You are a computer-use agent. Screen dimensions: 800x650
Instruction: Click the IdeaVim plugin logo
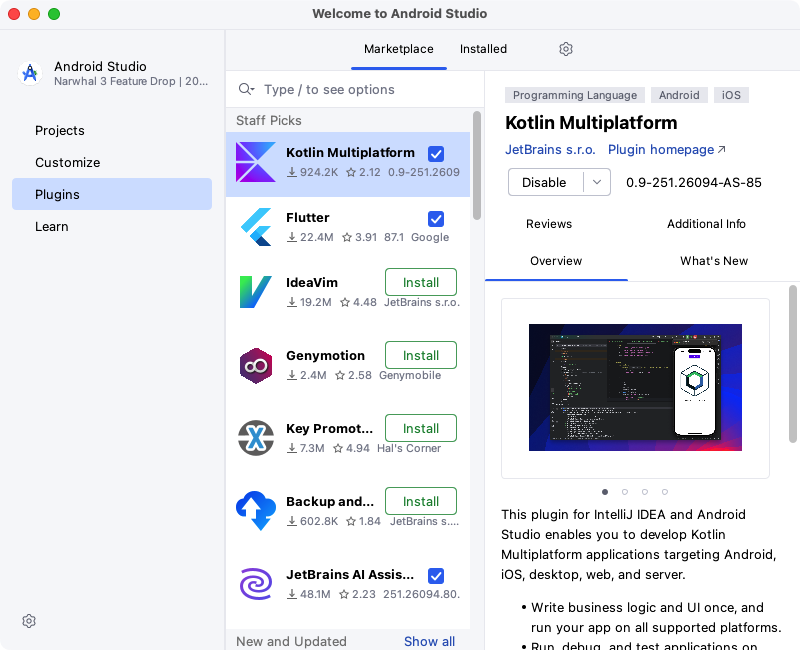coord(255,292)
